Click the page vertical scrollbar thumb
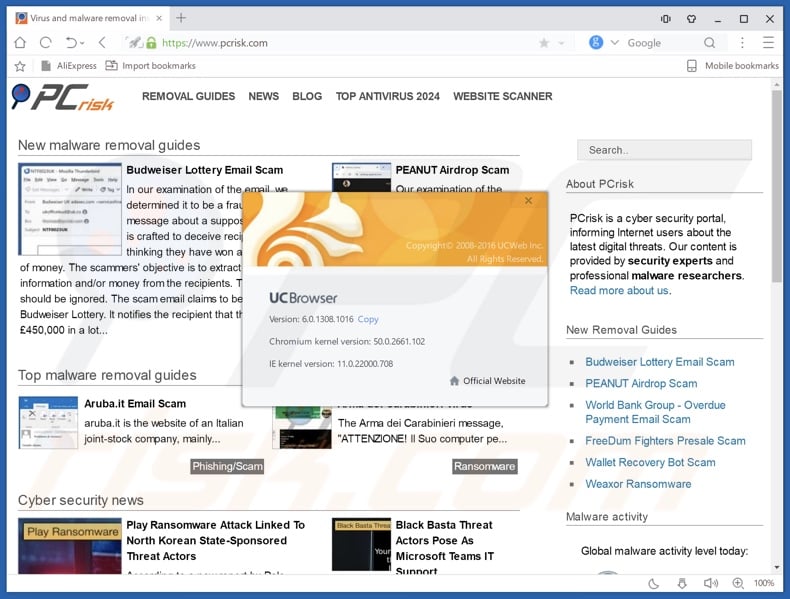Screen dimensions: 790x599 (777, 185)
